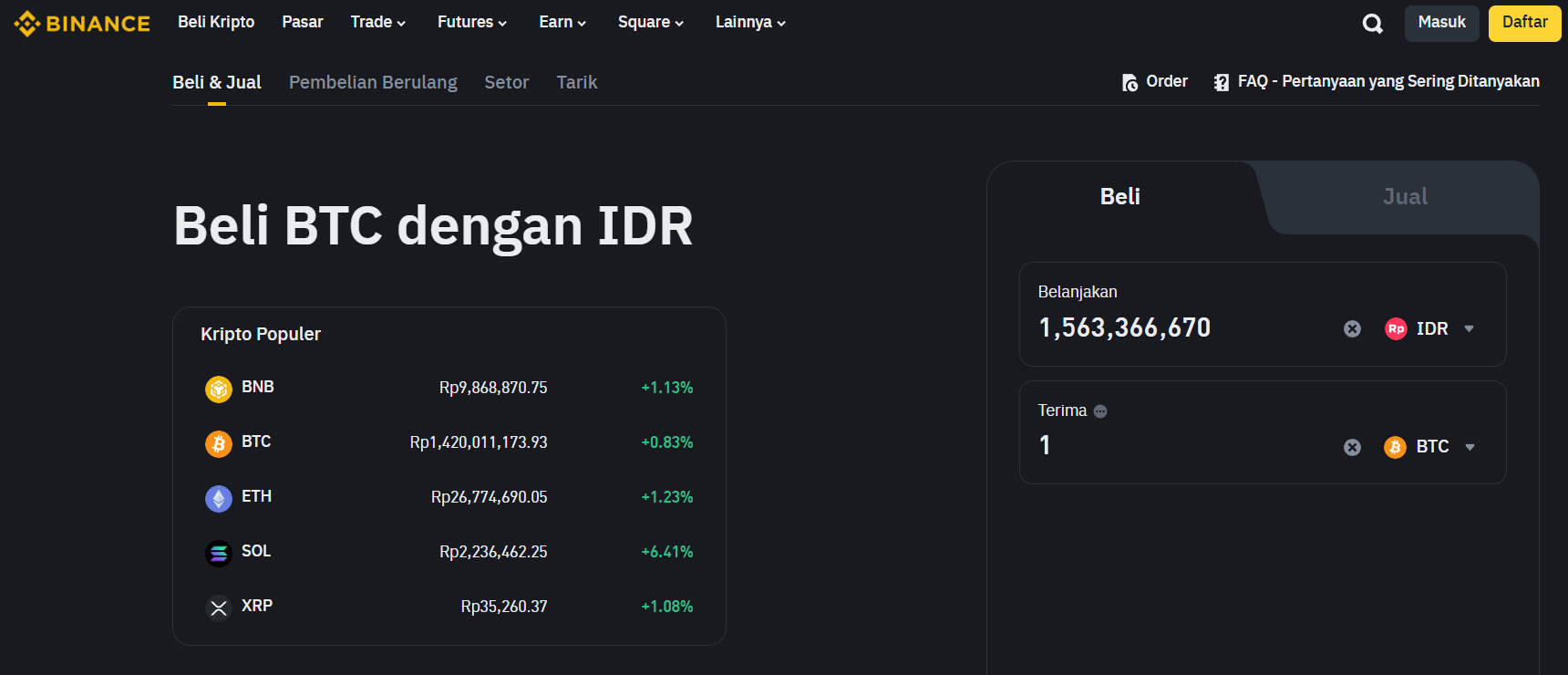Viewport: 1568px width, 675px height.
Task: Select the SOL coin icon
Action: 219,554
